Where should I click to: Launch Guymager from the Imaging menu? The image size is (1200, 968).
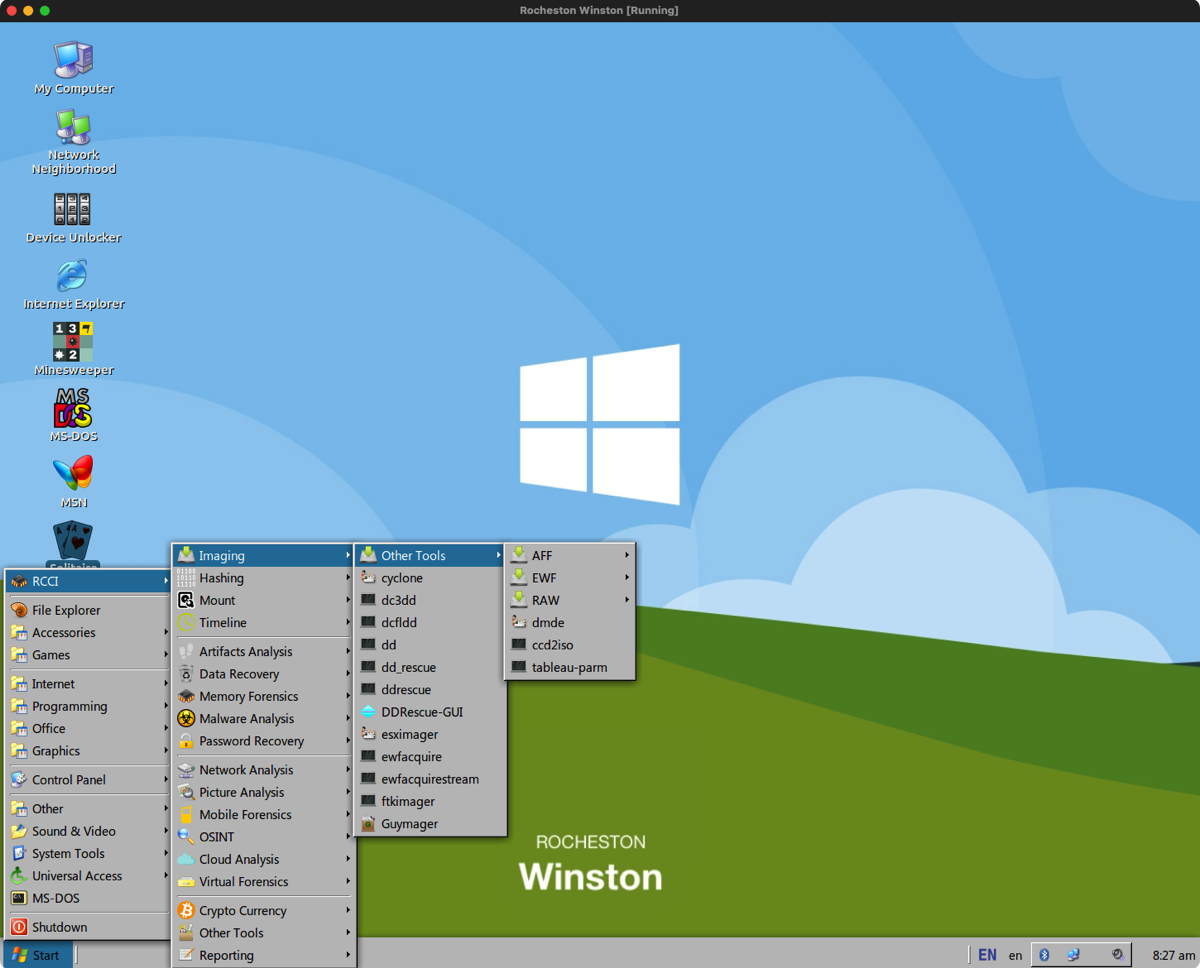click(x=409, y=824)
